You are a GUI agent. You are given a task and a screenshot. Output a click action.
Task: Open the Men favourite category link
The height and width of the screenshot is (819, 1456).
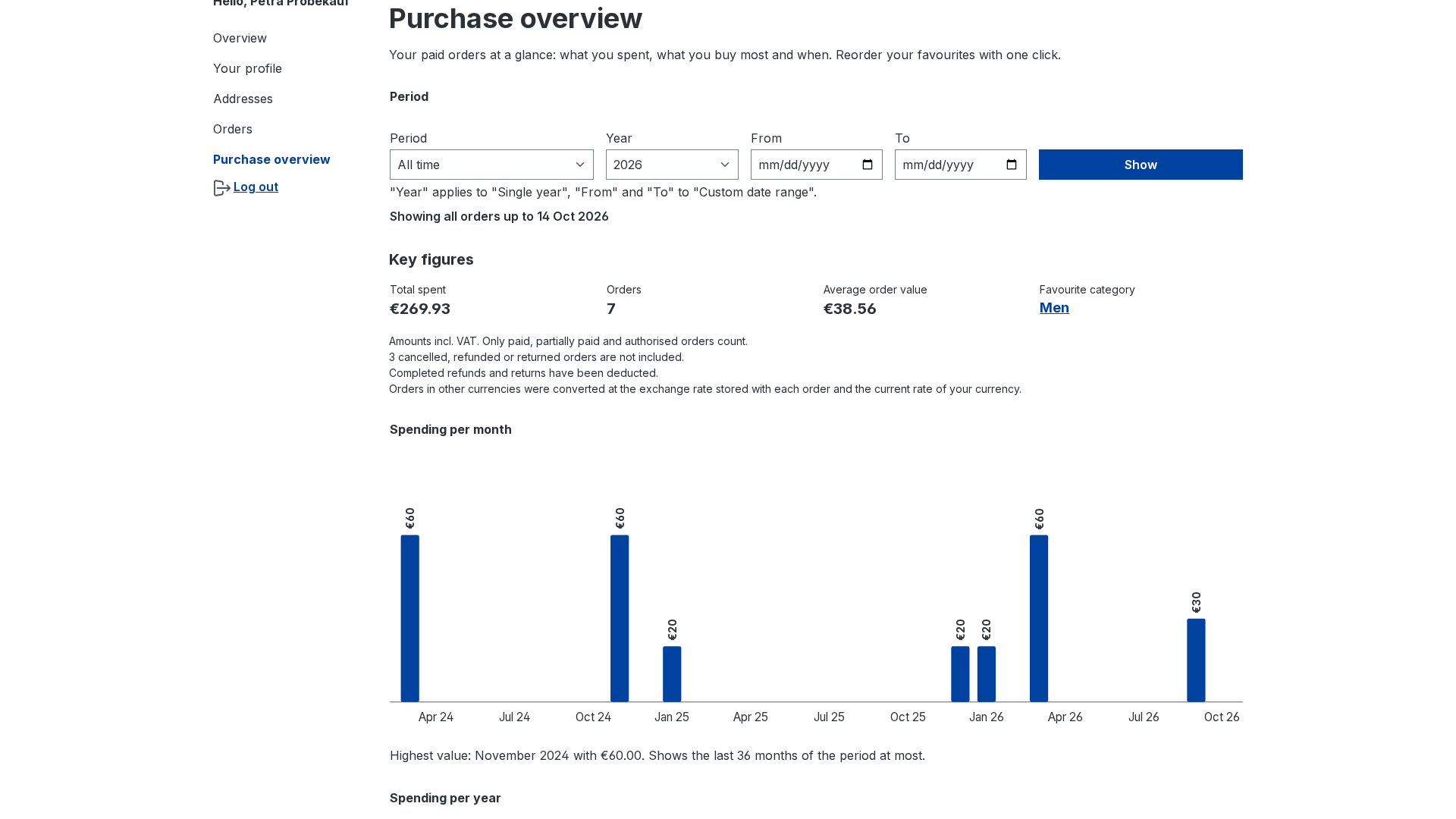(1054, 307)
